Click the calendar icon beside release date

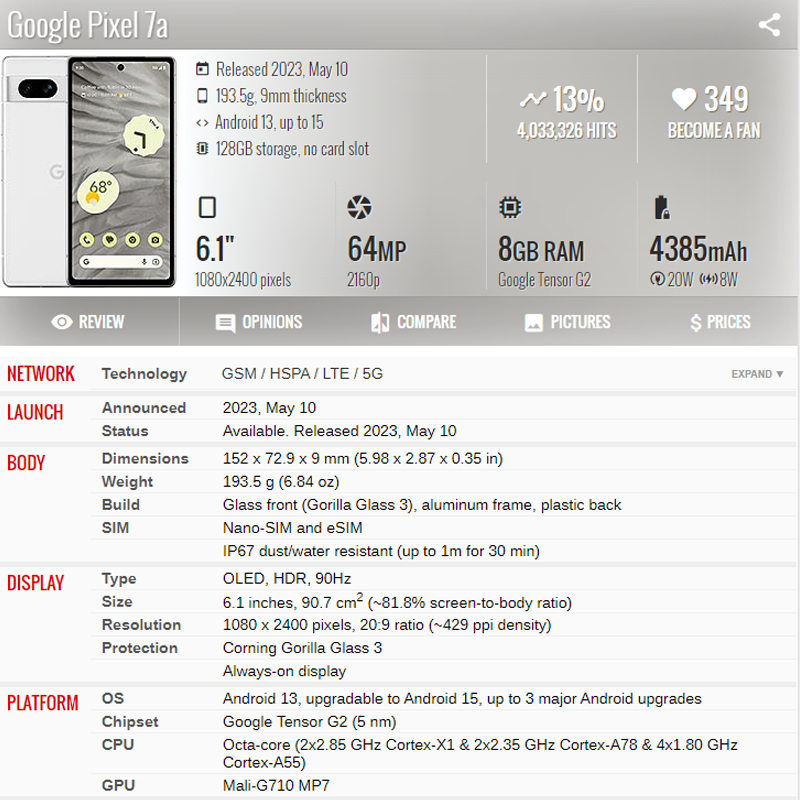(203, 70)
